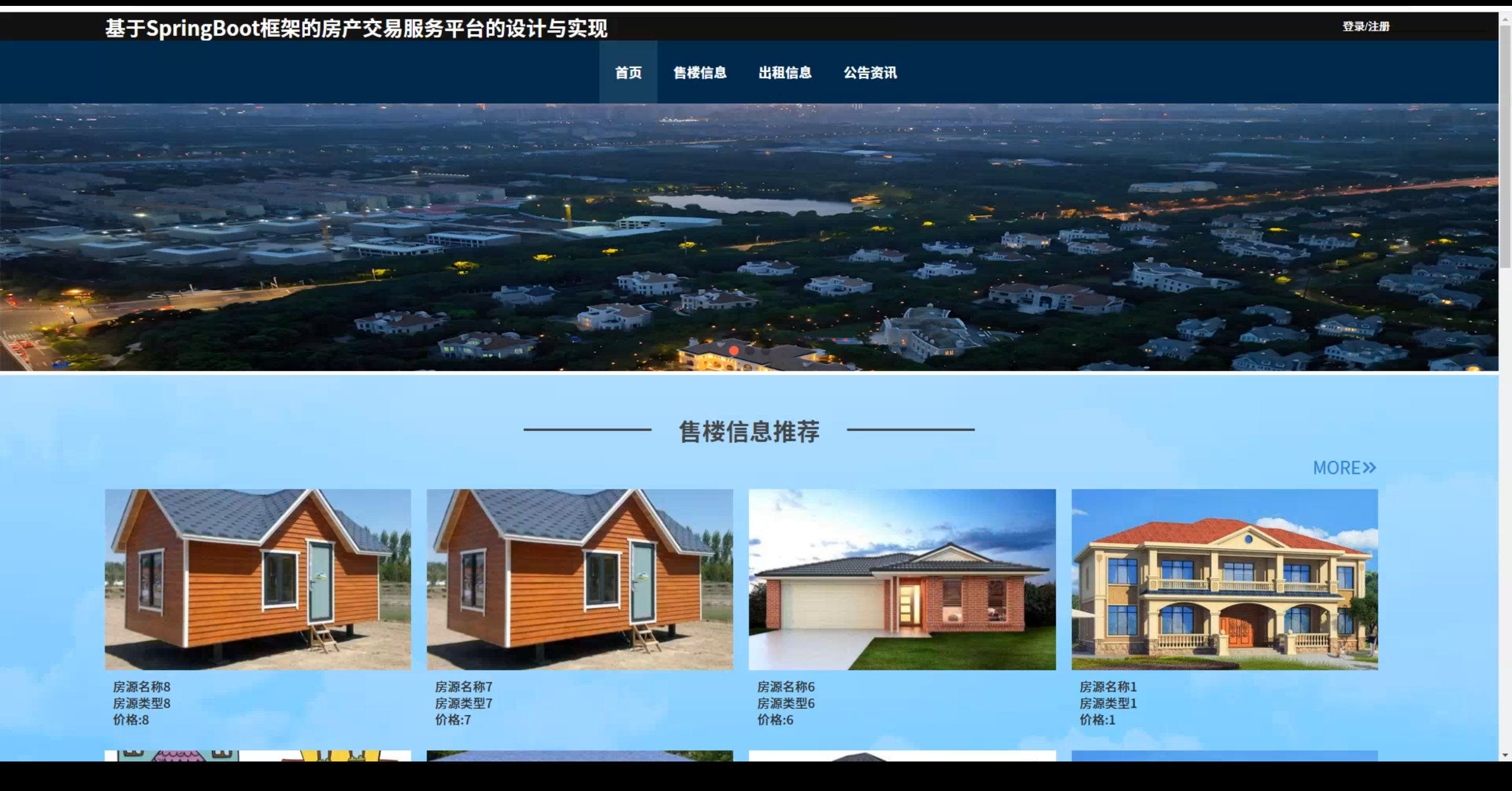
Task: Open the 房源名称1 villa image
Action: coord(1224,579)
